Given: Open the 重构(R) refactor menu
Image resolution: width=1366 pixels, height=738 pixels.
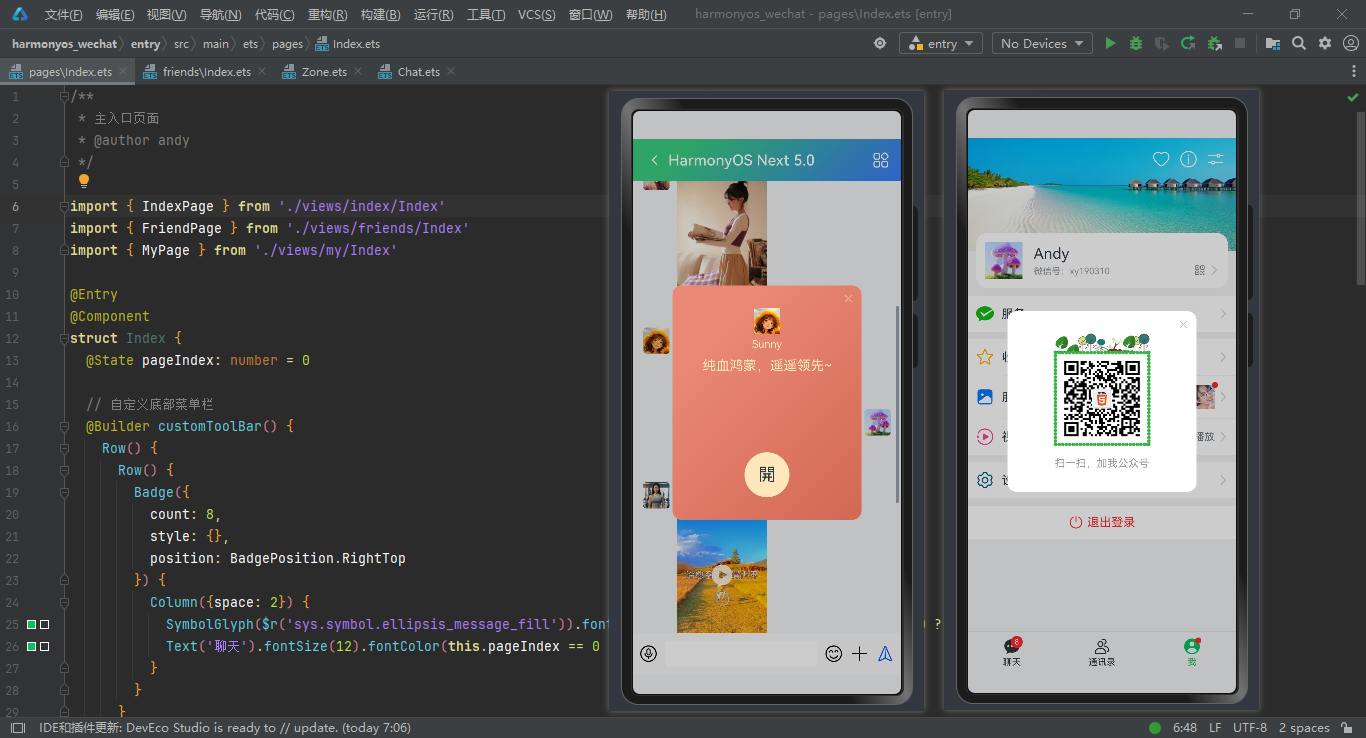Looking at the screenshot, I should 327,15.
